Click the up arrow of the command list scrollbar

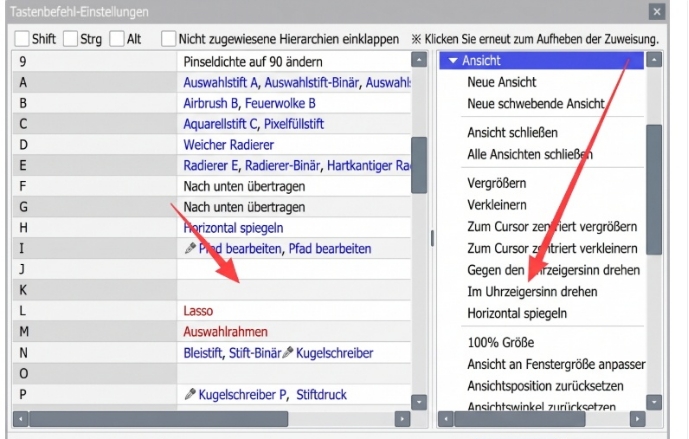click(655, 60)
